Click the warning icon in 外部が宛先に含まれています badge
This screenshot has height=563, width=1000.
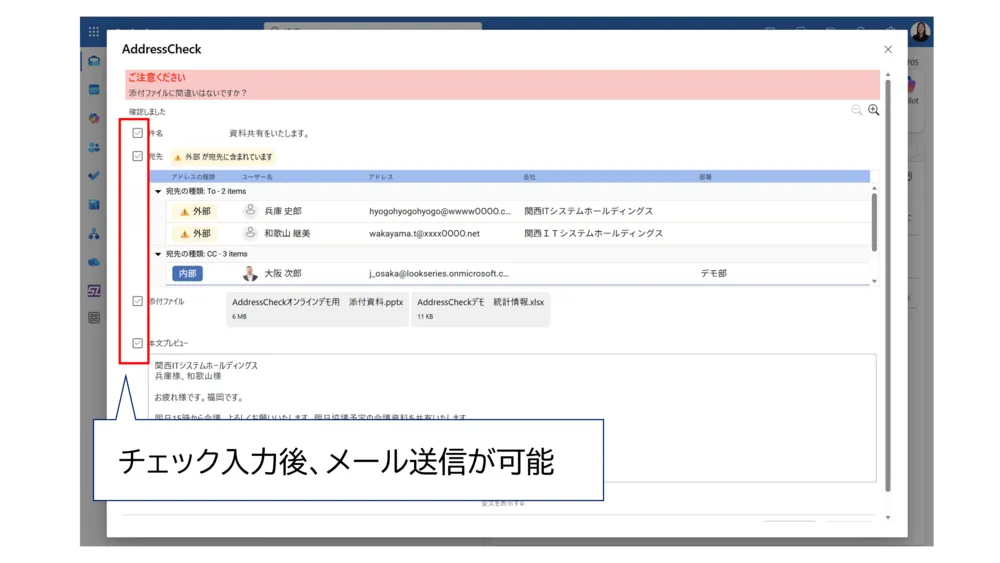click(x=177, y=157)
